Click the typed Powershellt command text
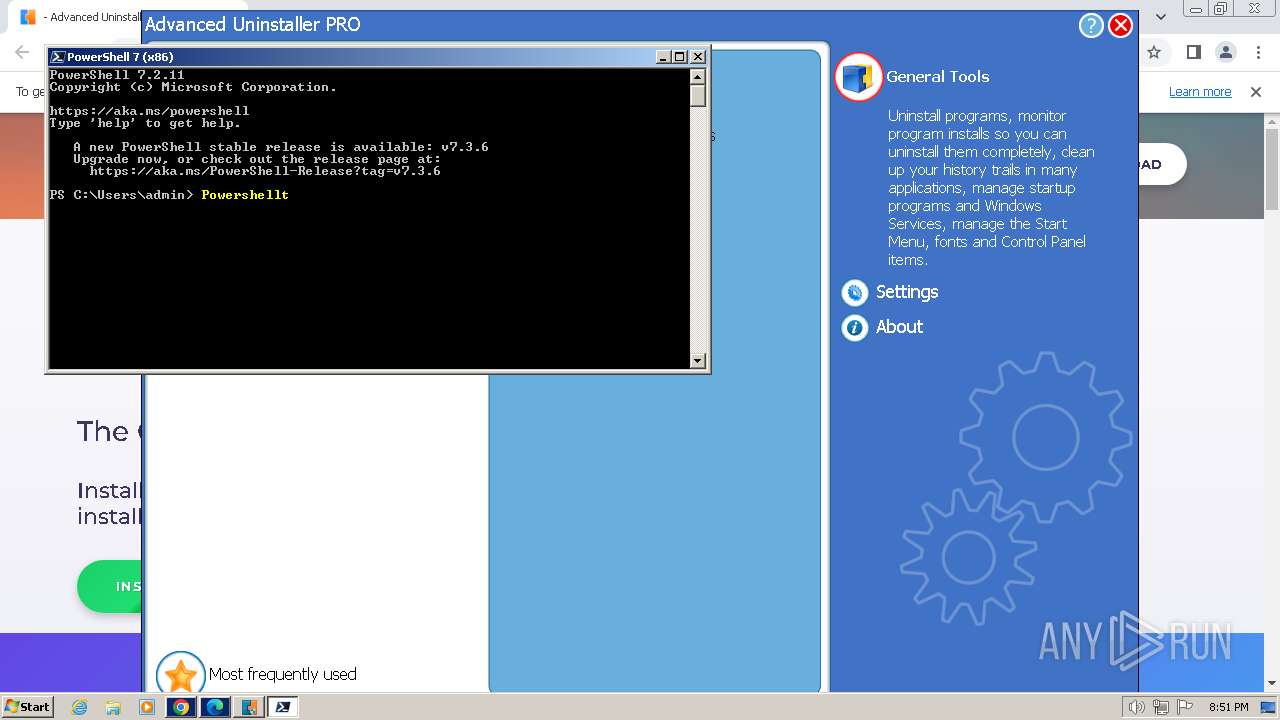 [x=245, y=195]
